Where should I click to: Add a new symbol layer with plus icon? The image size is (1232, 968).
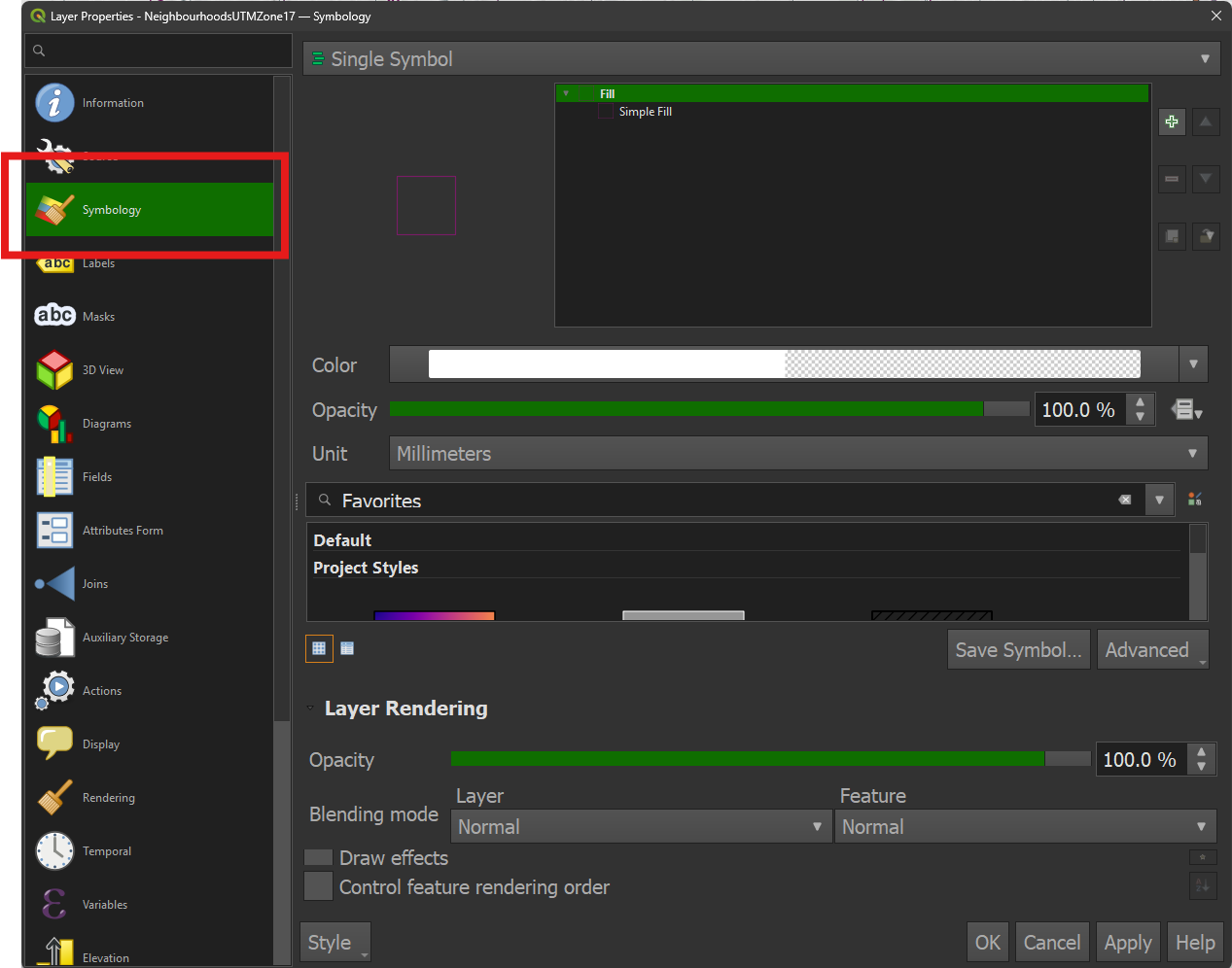(x=1172, y=121)
